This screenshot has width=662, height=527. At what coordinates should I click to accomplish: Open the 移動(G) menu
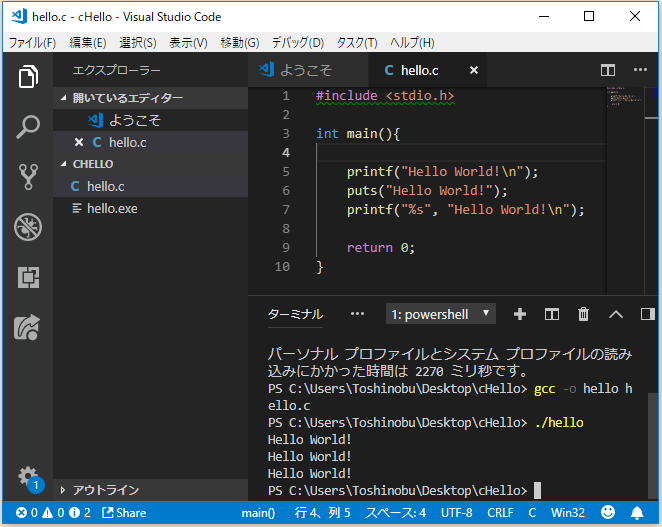[239, 43]
